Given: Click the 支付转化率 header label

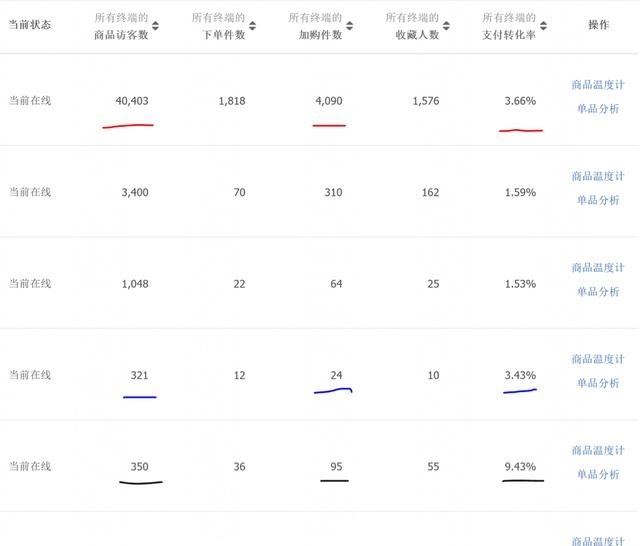Looking at the screenshot, I should point(509,35).
